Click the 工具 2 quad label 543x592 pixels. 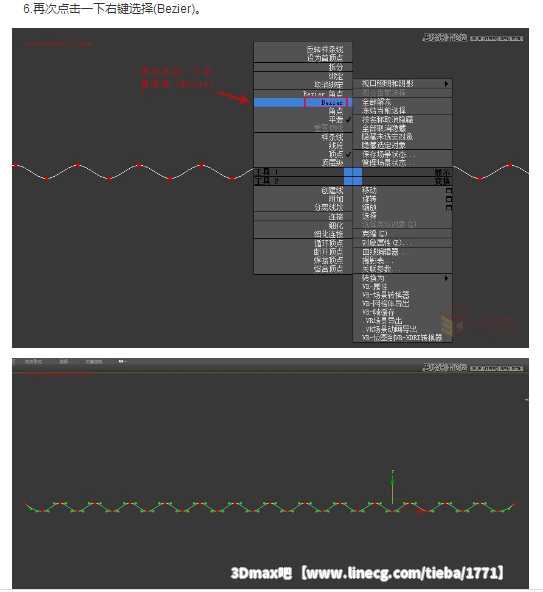267,181
